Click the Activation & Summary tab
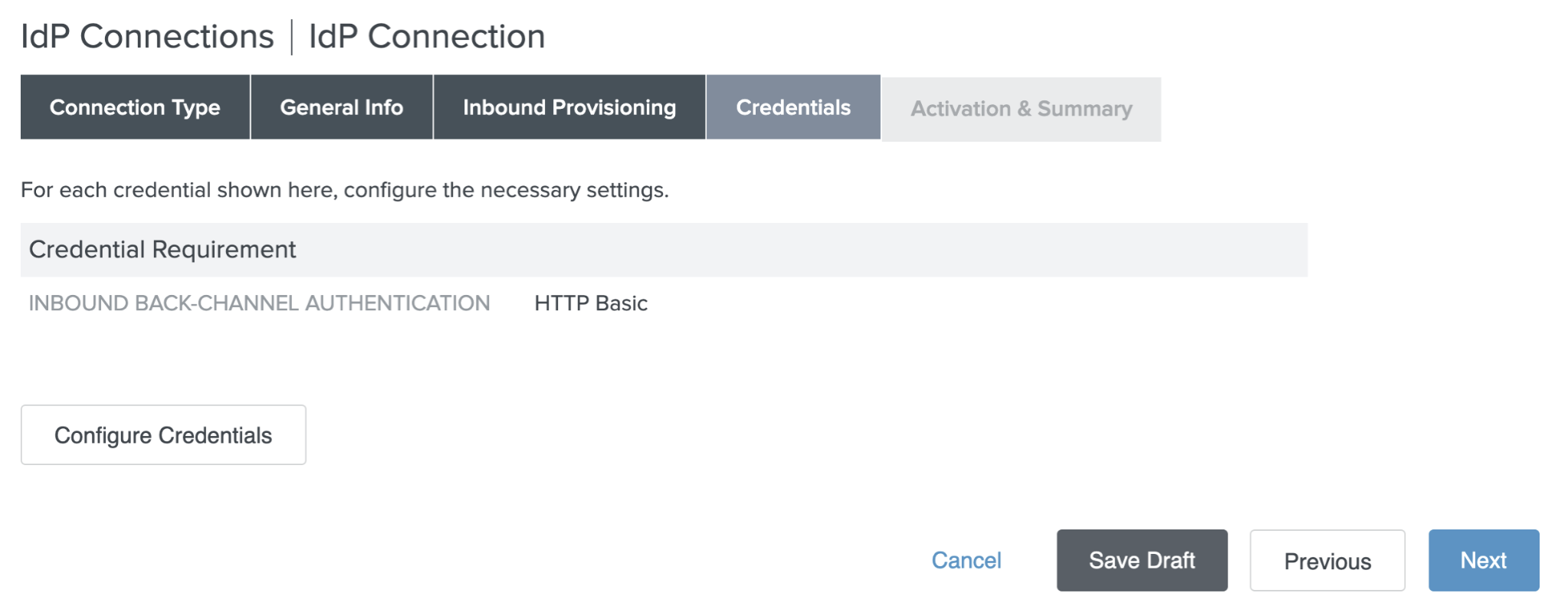 pyautogui.click(x=1021, y=109)
